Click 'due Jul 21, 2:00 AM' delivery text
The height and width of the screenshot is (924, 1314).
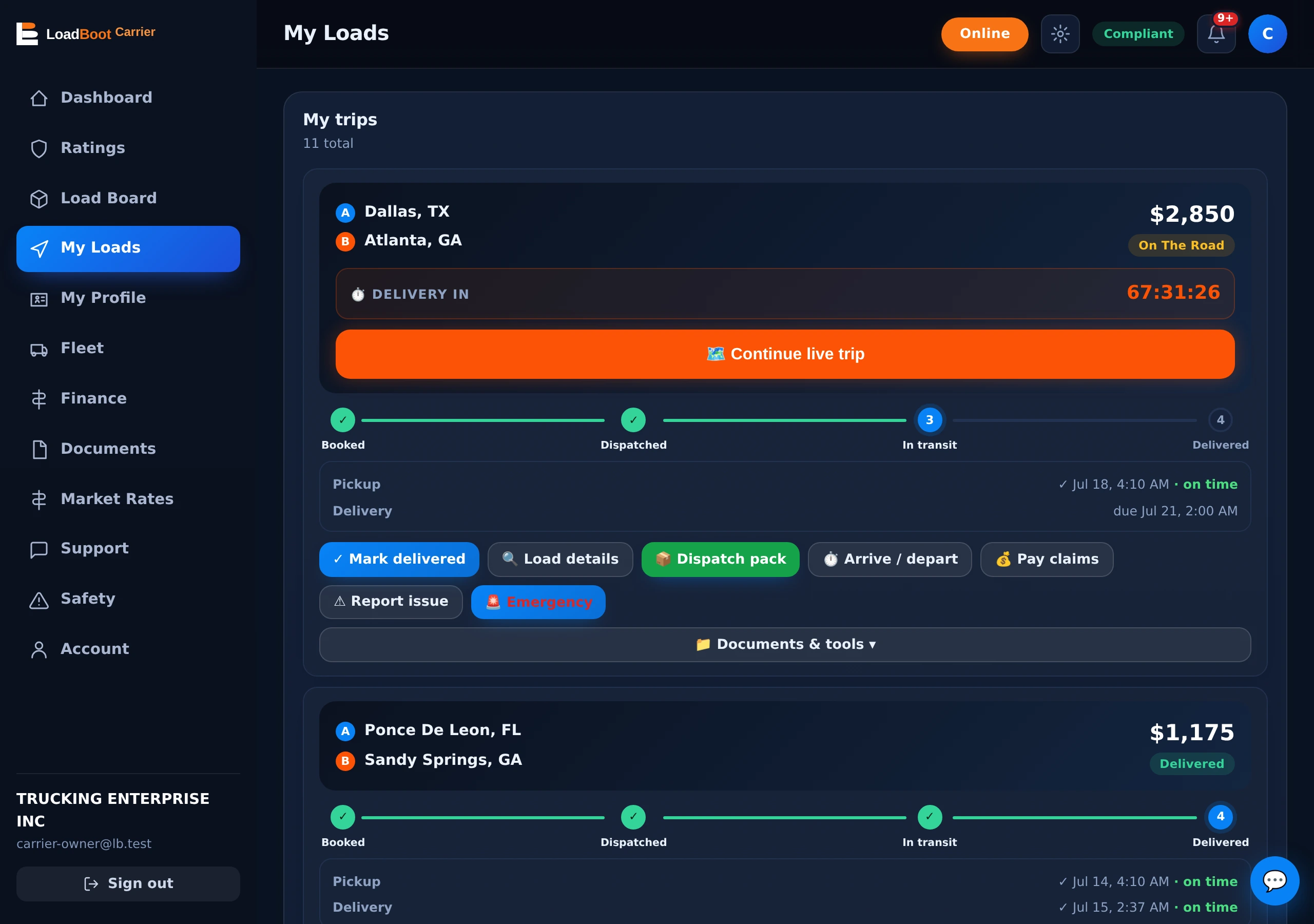[1175, 511]
